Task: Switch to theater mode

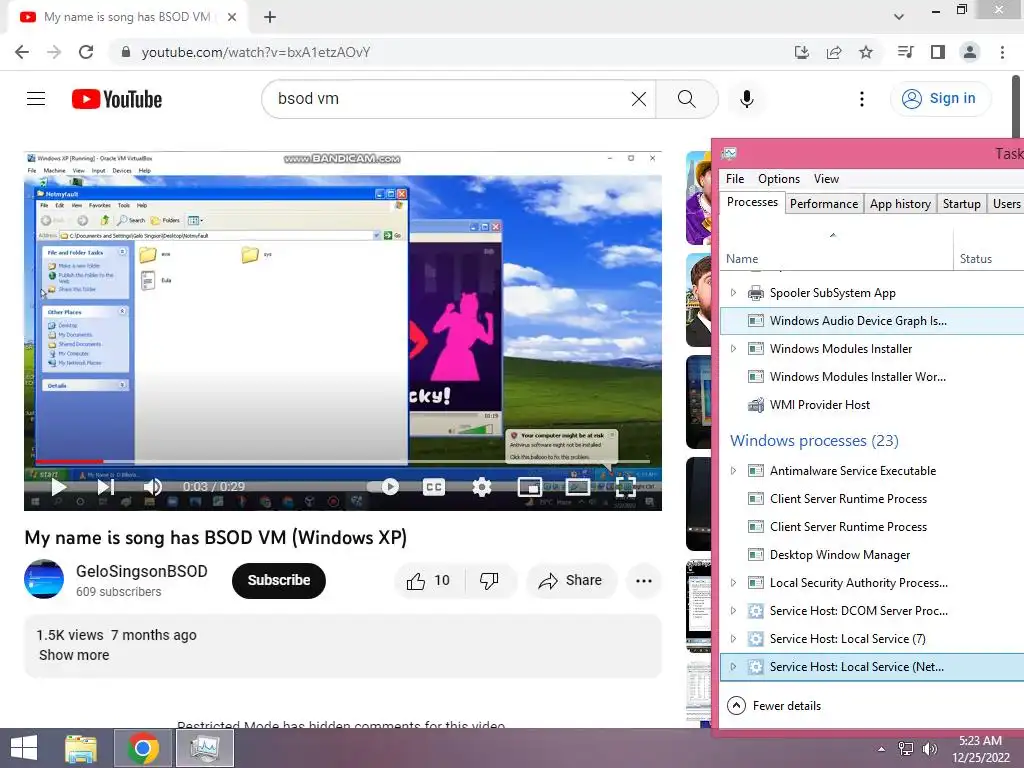Action: pos(577,487)
